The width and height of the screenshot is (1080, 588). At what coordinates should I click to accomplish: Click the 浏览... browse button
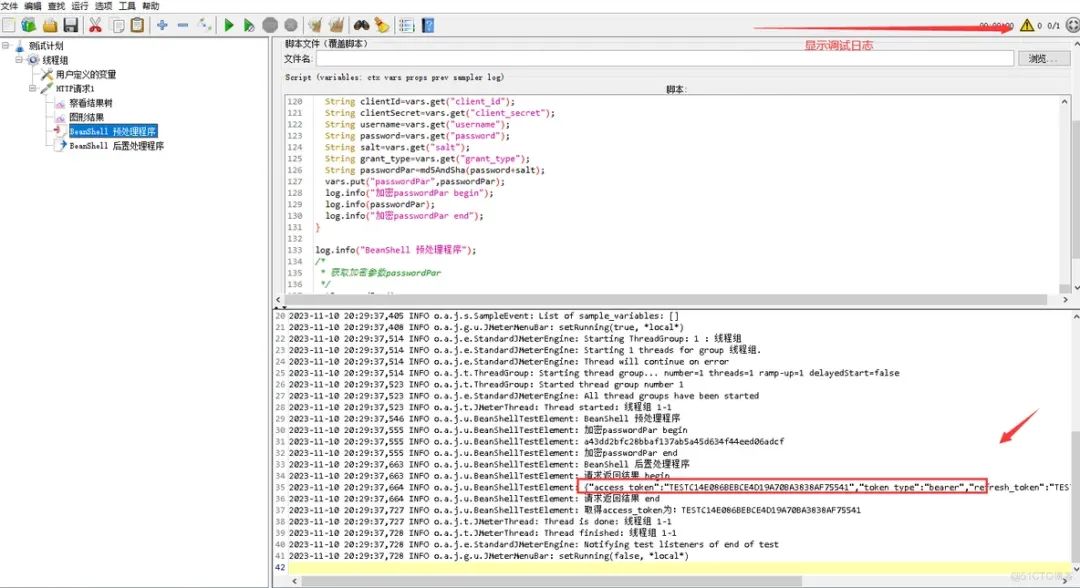(x=1043, y=59)
